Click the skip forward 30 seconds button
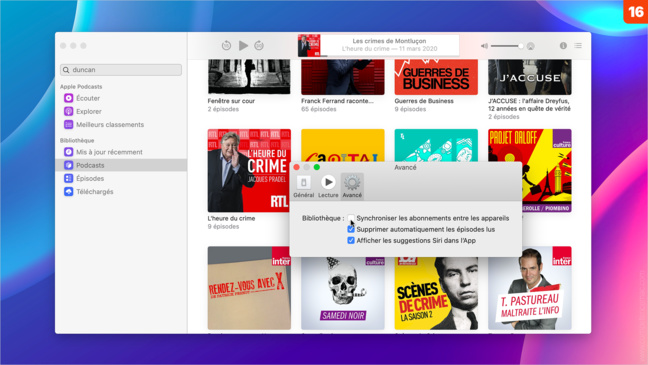 pyautogui.click(x=259, y=45)
